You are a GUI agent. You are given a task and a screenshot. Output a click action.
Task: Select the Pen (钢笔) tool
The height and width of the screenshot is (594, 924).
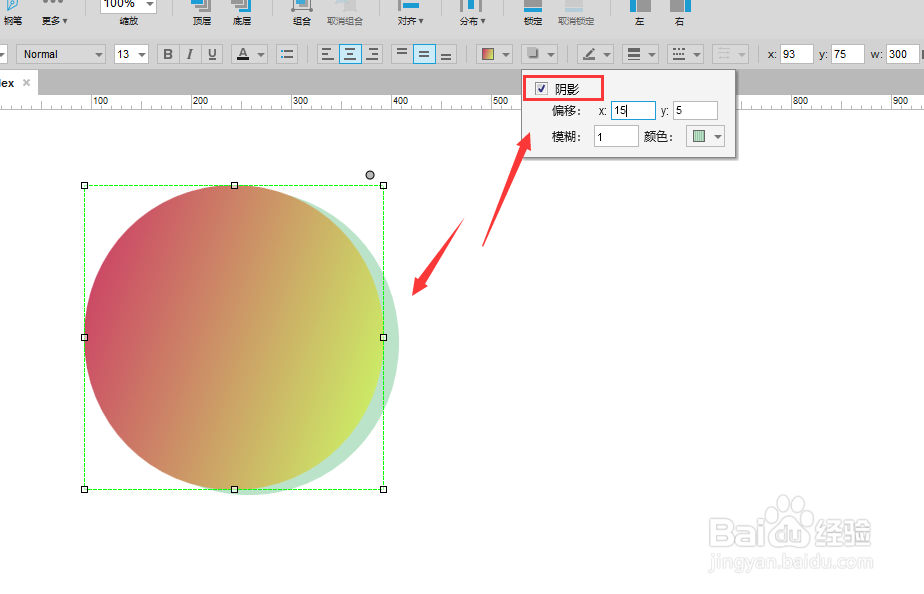(x=12, y=13)
